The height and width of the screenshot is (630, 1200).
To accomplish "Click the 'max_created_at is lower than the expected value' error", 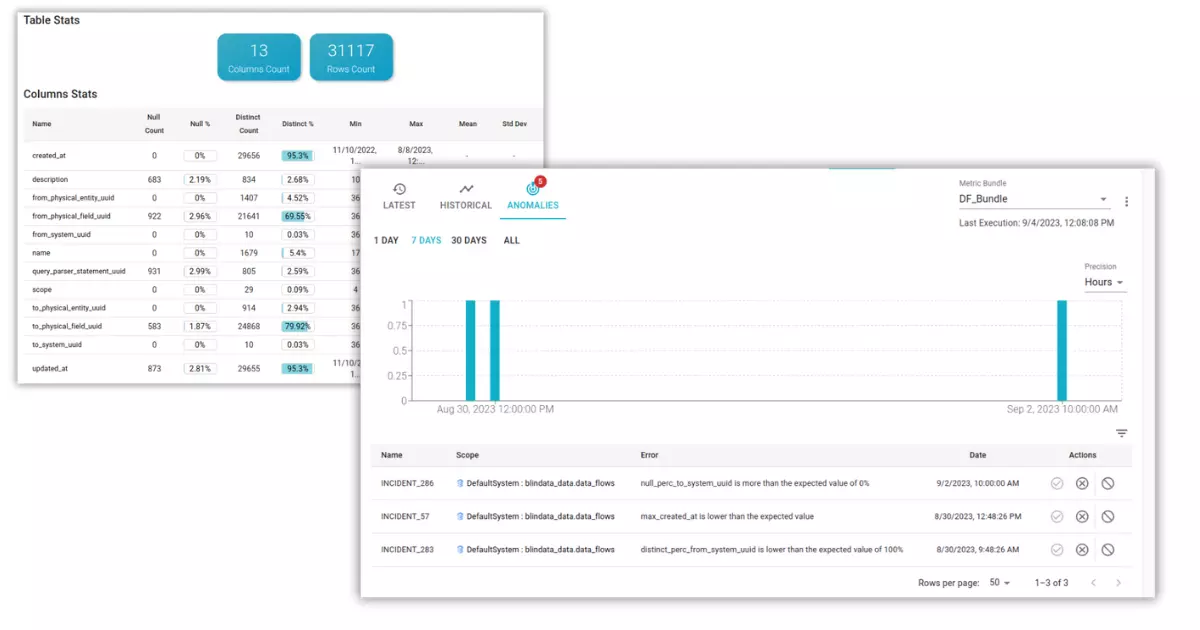I will (x=727, y=516).
